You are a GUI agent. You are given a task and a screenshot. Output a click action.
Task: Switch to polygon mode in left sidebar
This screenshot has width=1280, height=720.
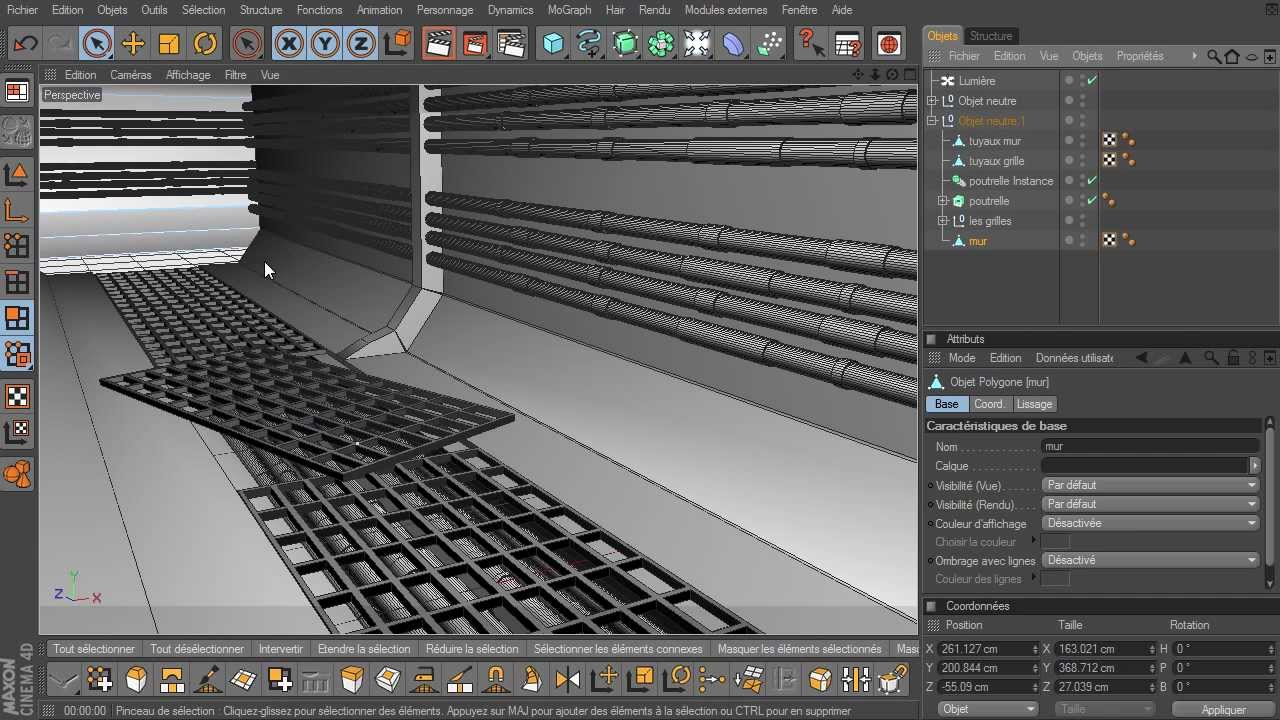pyautogui.click(x=17, y=318)
